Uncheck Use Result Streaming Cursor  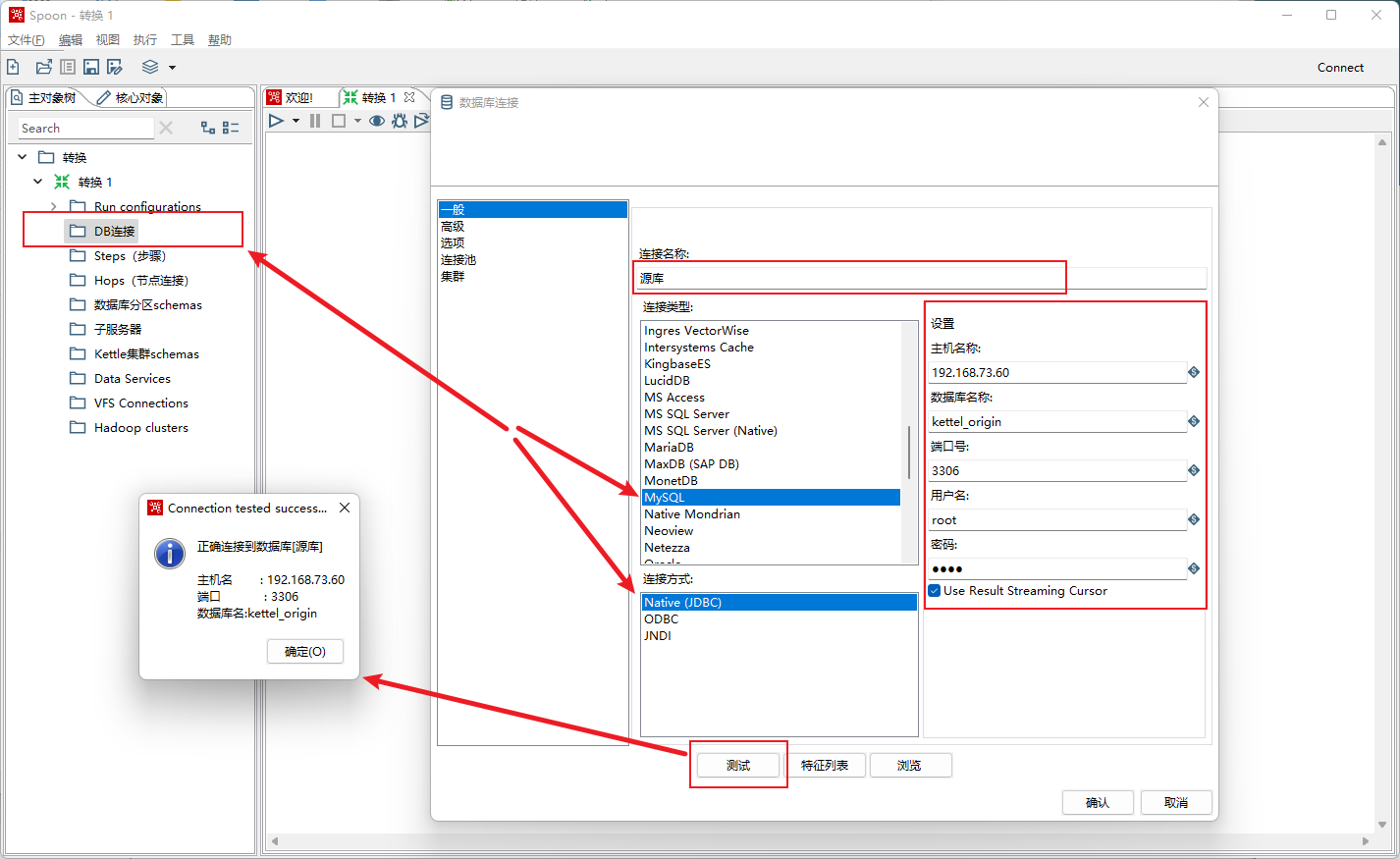pos(935,591)
